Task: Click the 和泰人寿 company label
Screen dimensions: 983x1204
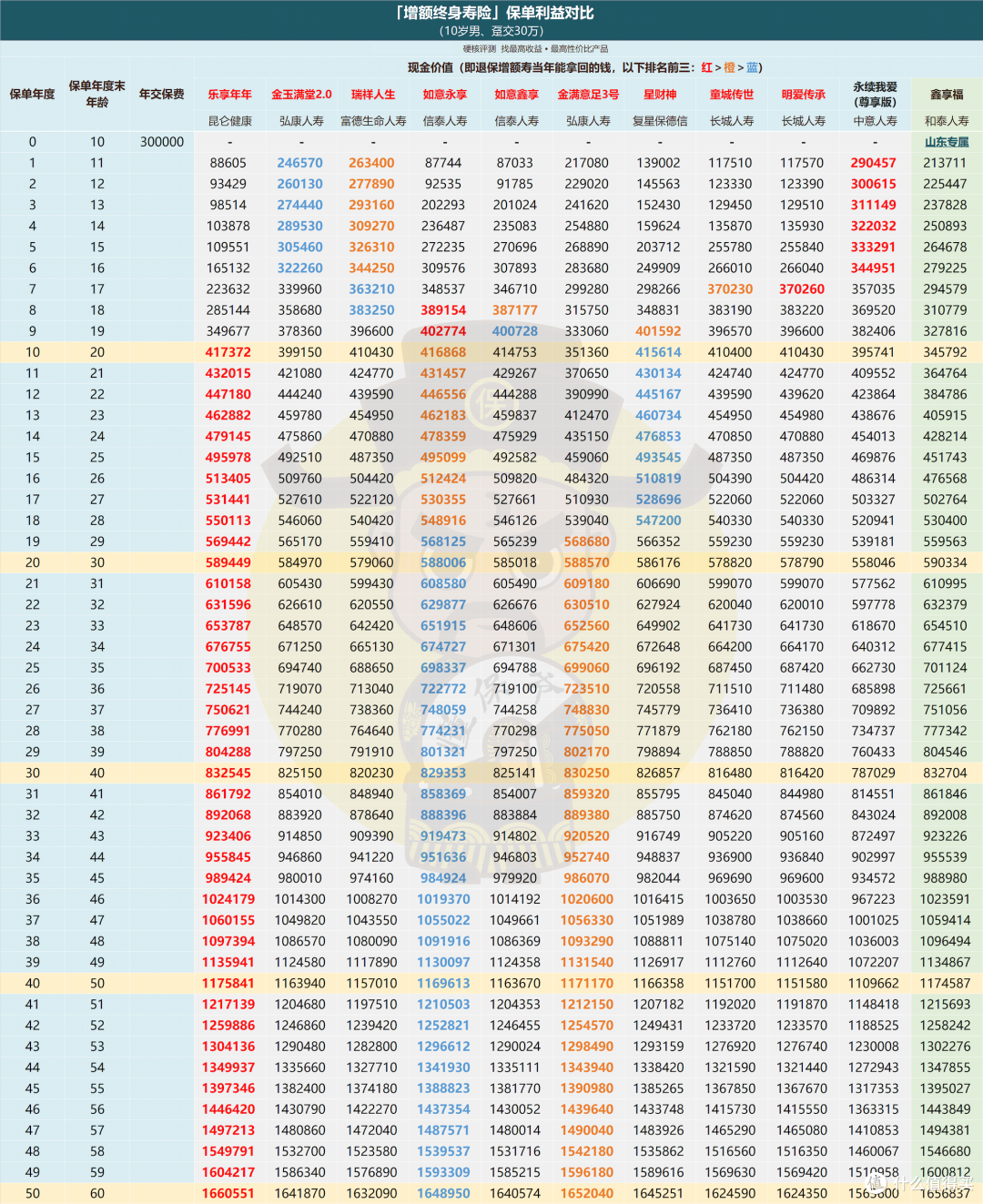Action: (x=947, y=121)
